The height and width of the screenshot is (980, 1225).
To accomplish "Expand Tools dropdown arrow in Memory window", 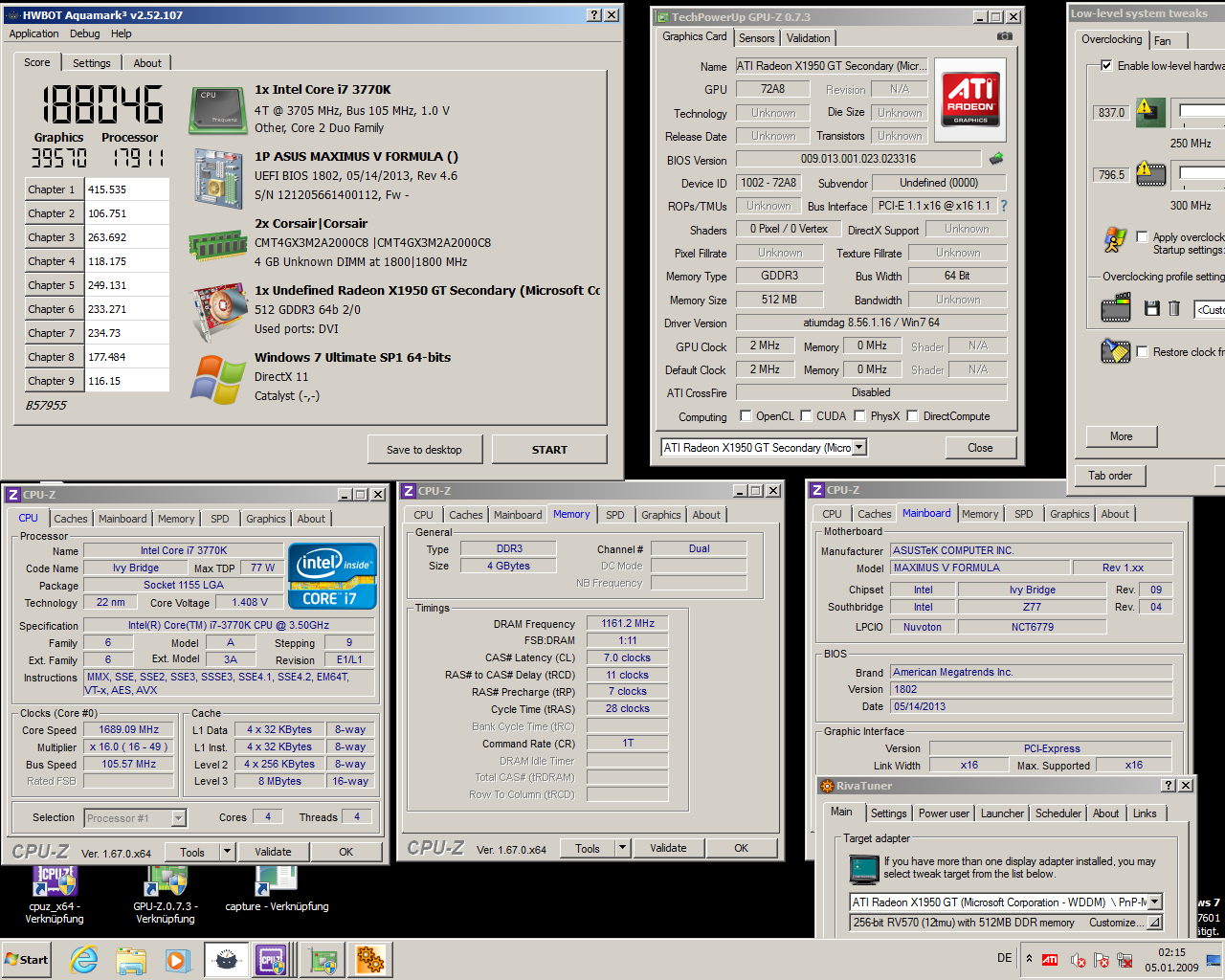I will [x=622, y=848].
